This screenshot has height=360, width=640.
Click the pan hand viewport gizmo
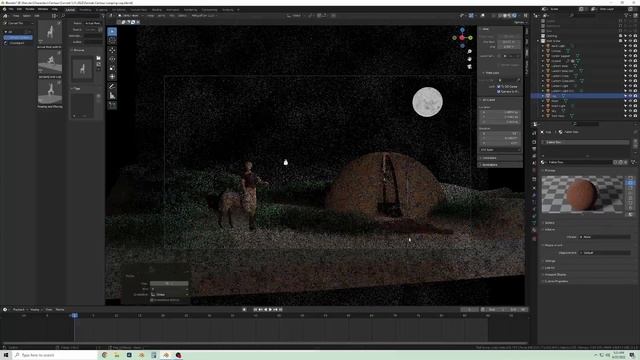coord(469,59)
